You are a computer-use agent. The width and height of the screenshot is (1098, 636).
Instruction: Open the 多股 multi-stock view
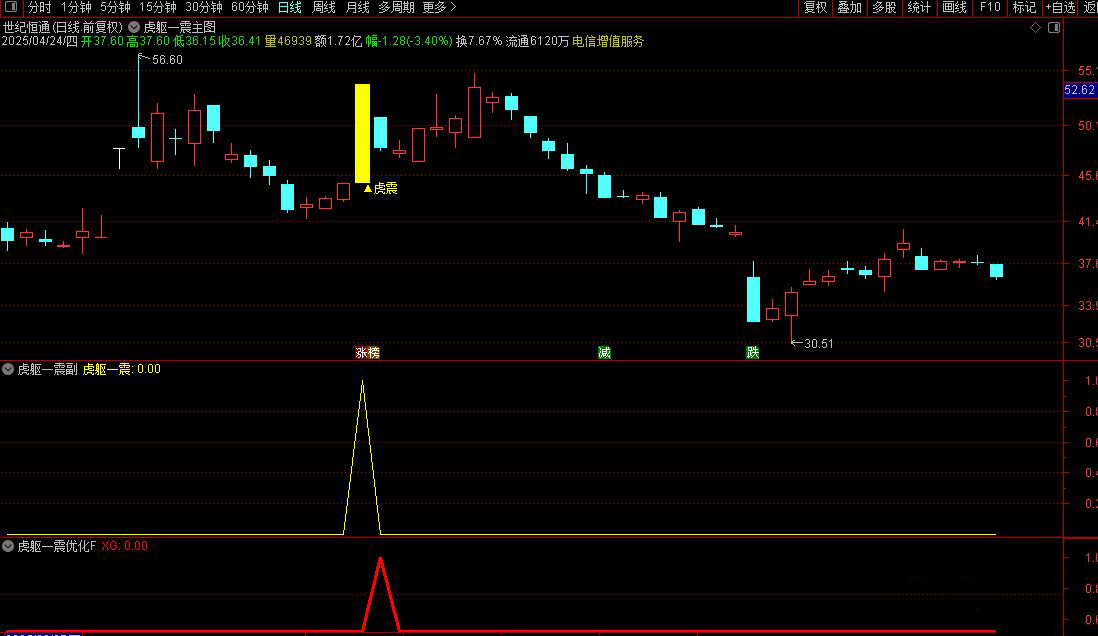point(884,7)
